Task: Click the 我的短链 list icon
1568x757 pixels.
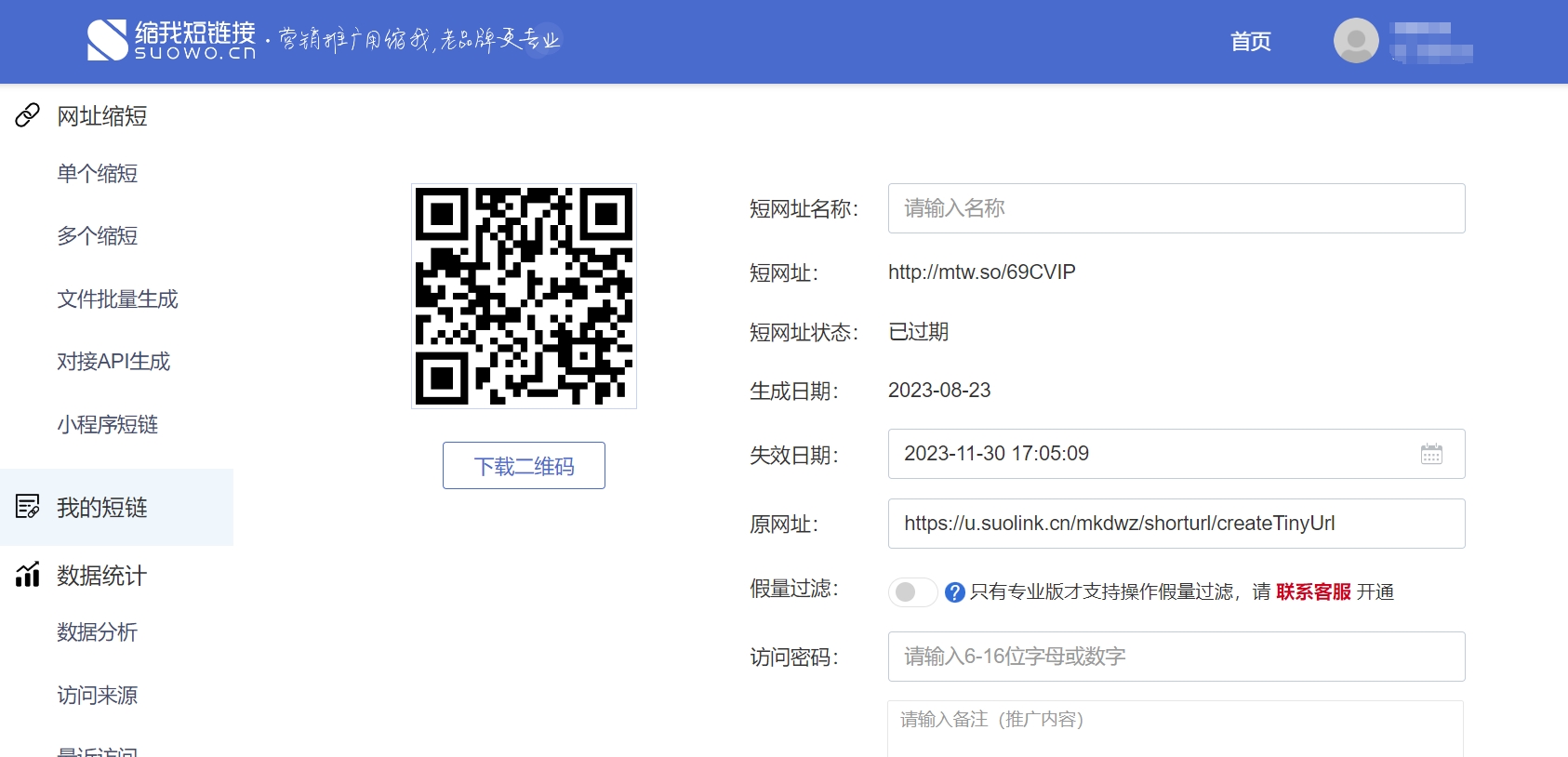Action: (28, 507)
